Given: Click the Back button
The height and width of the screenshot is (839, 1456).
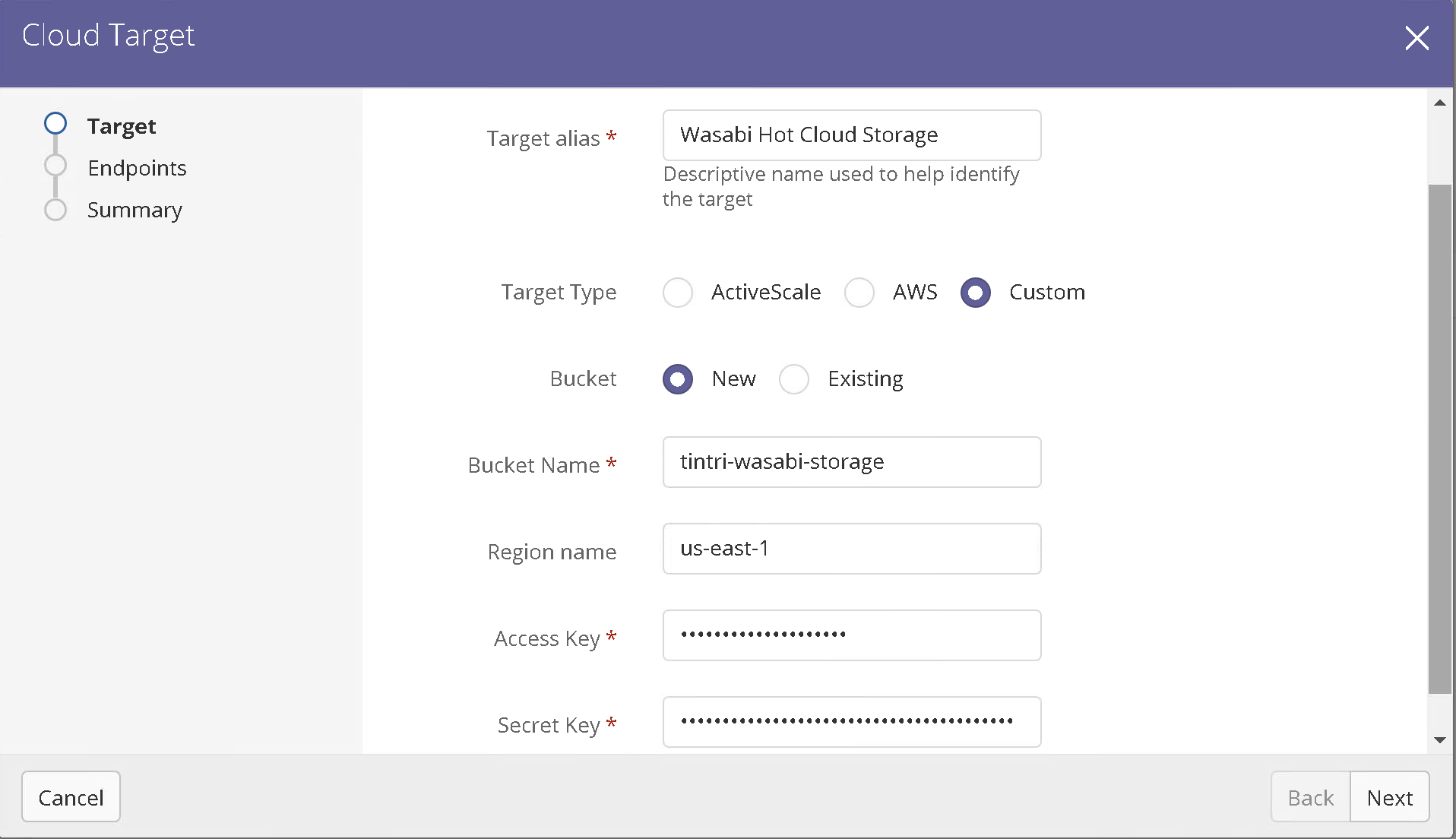Looking at the screenshot, I should coord(1310,797).
